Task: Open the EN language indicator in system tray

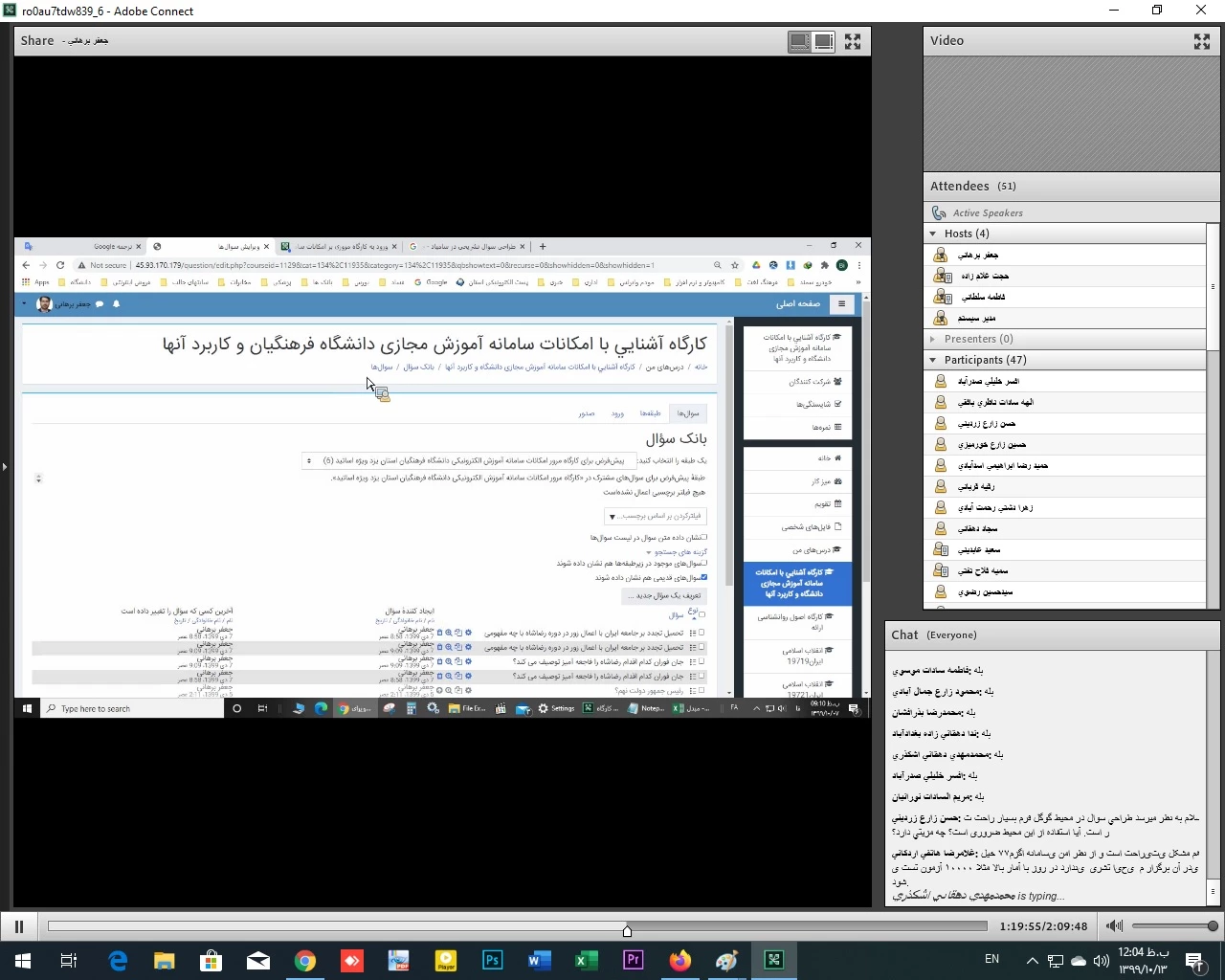Action: point(991,959)
